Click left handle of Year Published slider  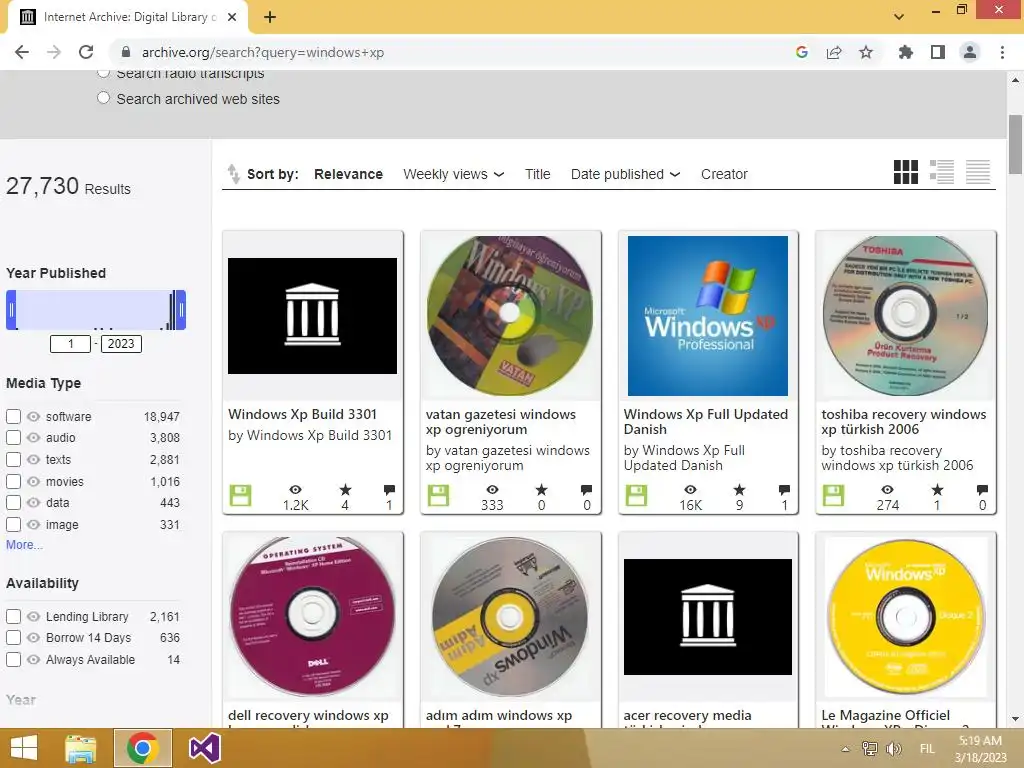click(11, 310)
